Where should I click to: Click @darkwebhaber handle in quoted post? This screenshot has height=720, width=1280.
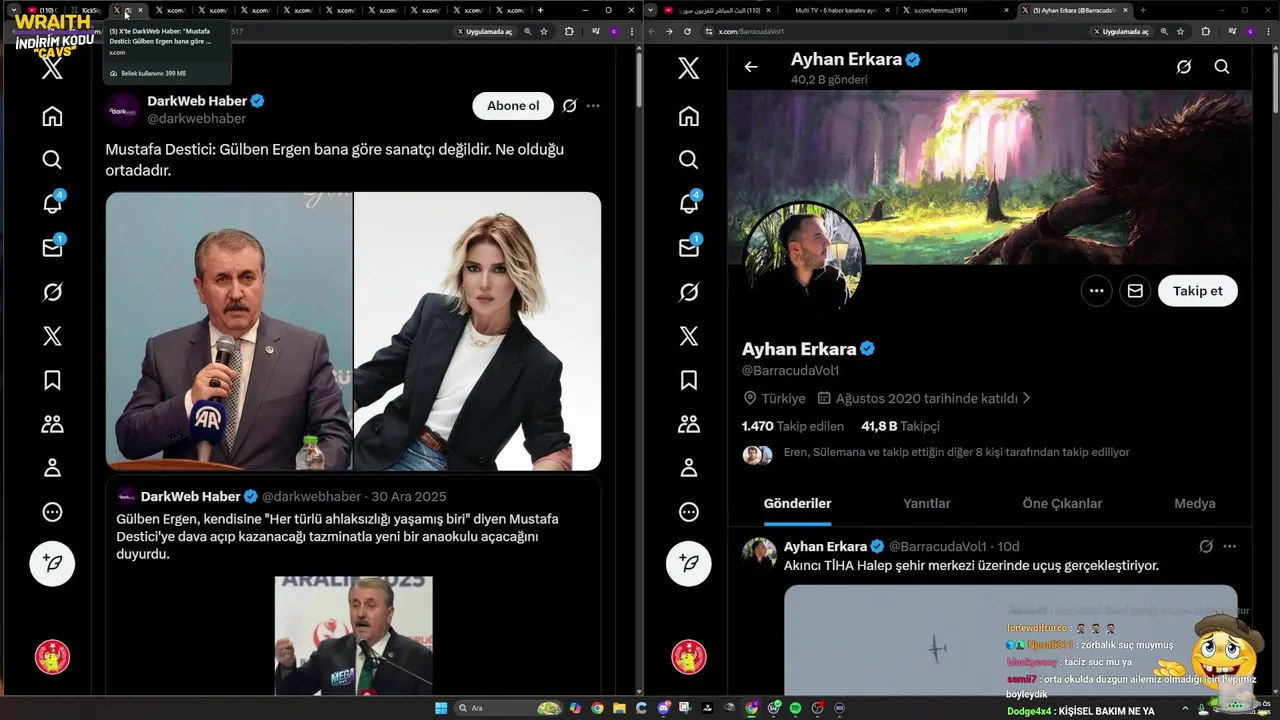click(x=311, y=497)
